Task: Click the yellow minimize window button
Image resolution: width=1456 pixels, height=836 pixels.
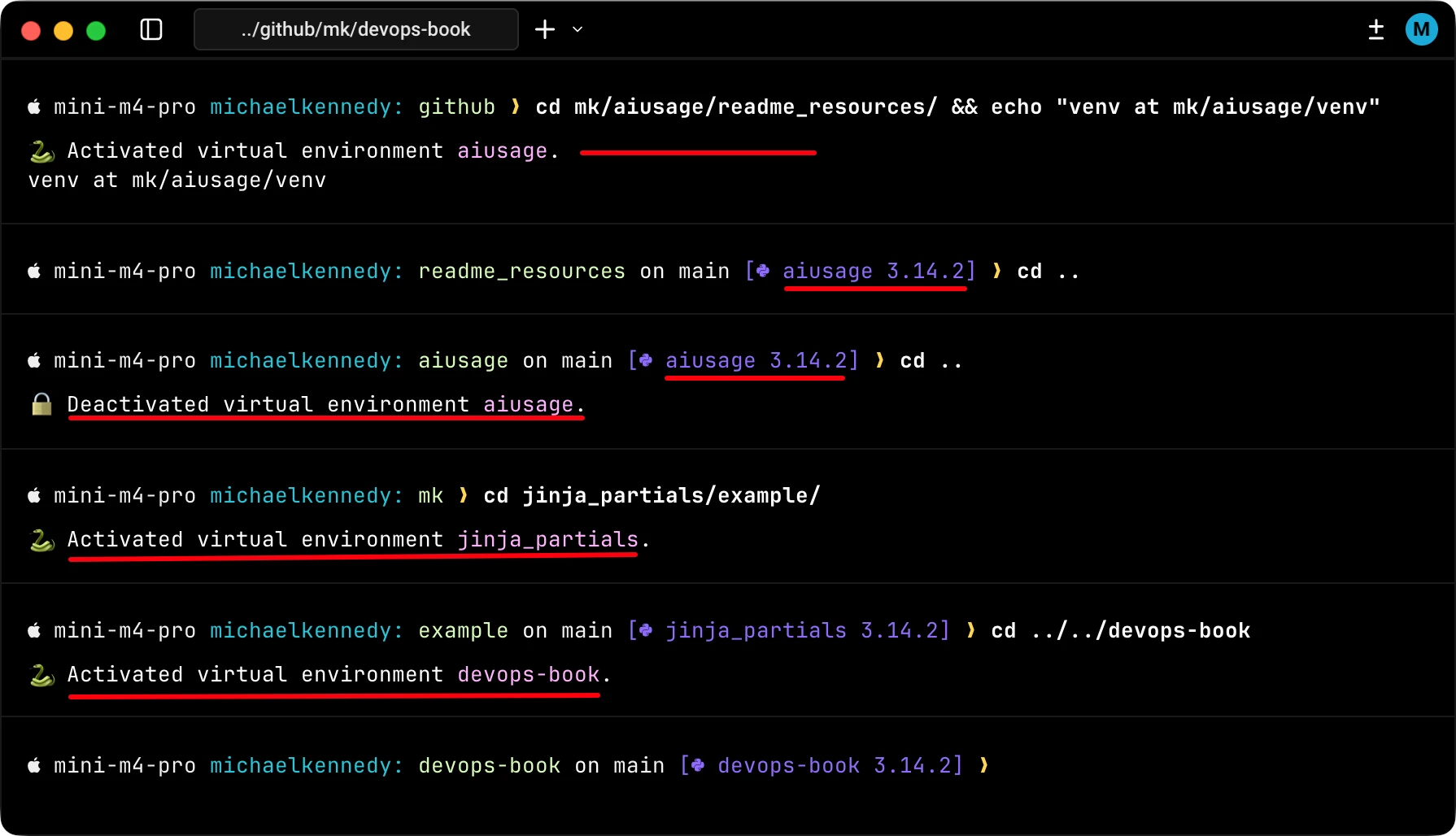Action: coord(63,31)
